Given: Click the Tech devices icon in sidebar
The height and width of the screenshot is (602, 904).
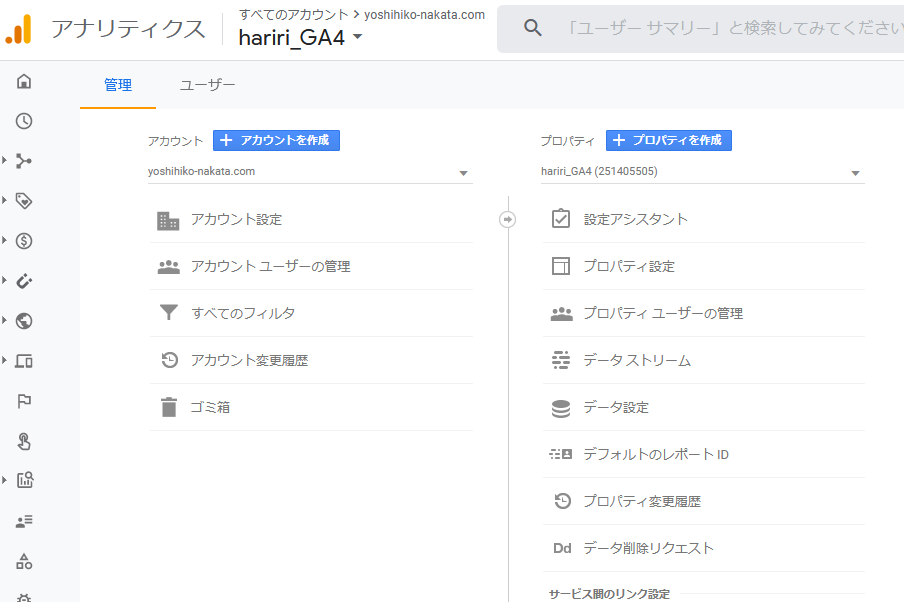Looking at the screenshot, I should (x=24, y=361).
